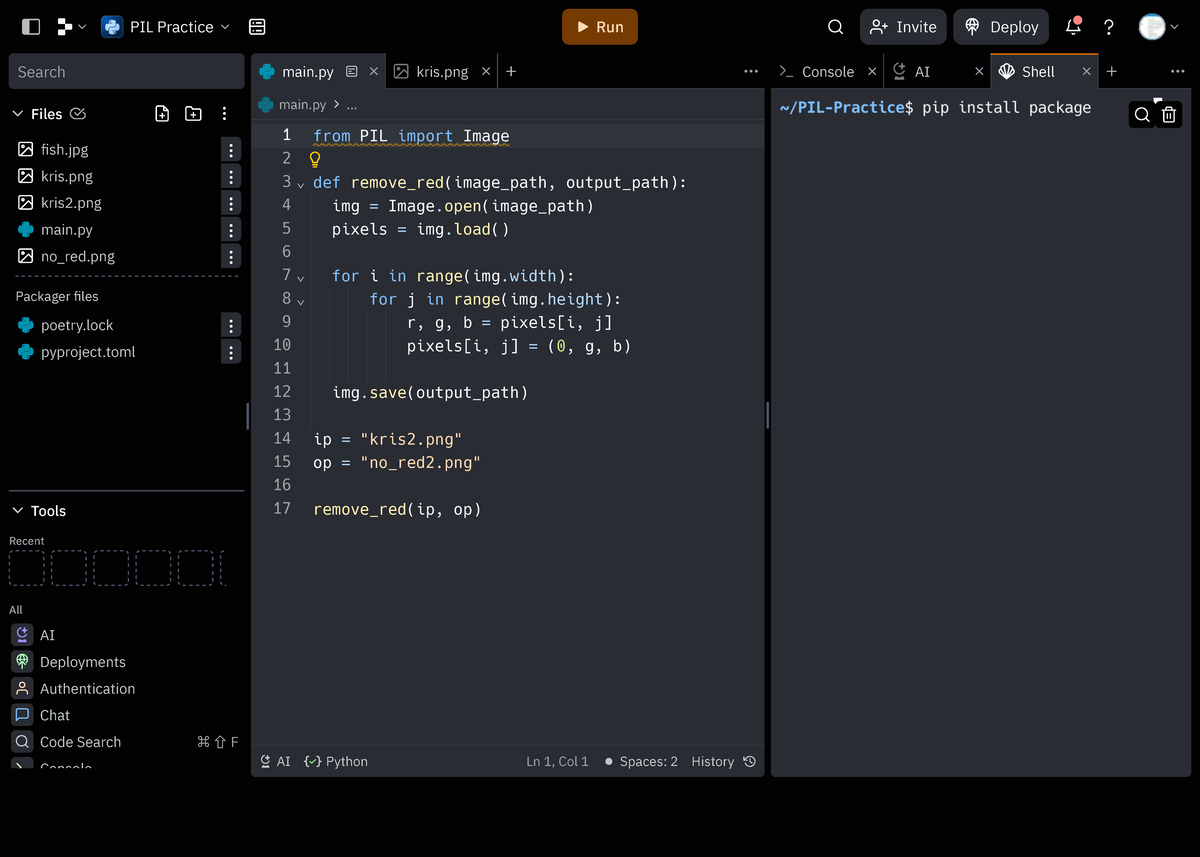Click the Invite button

pyautogui.click(x=903, y=27)
